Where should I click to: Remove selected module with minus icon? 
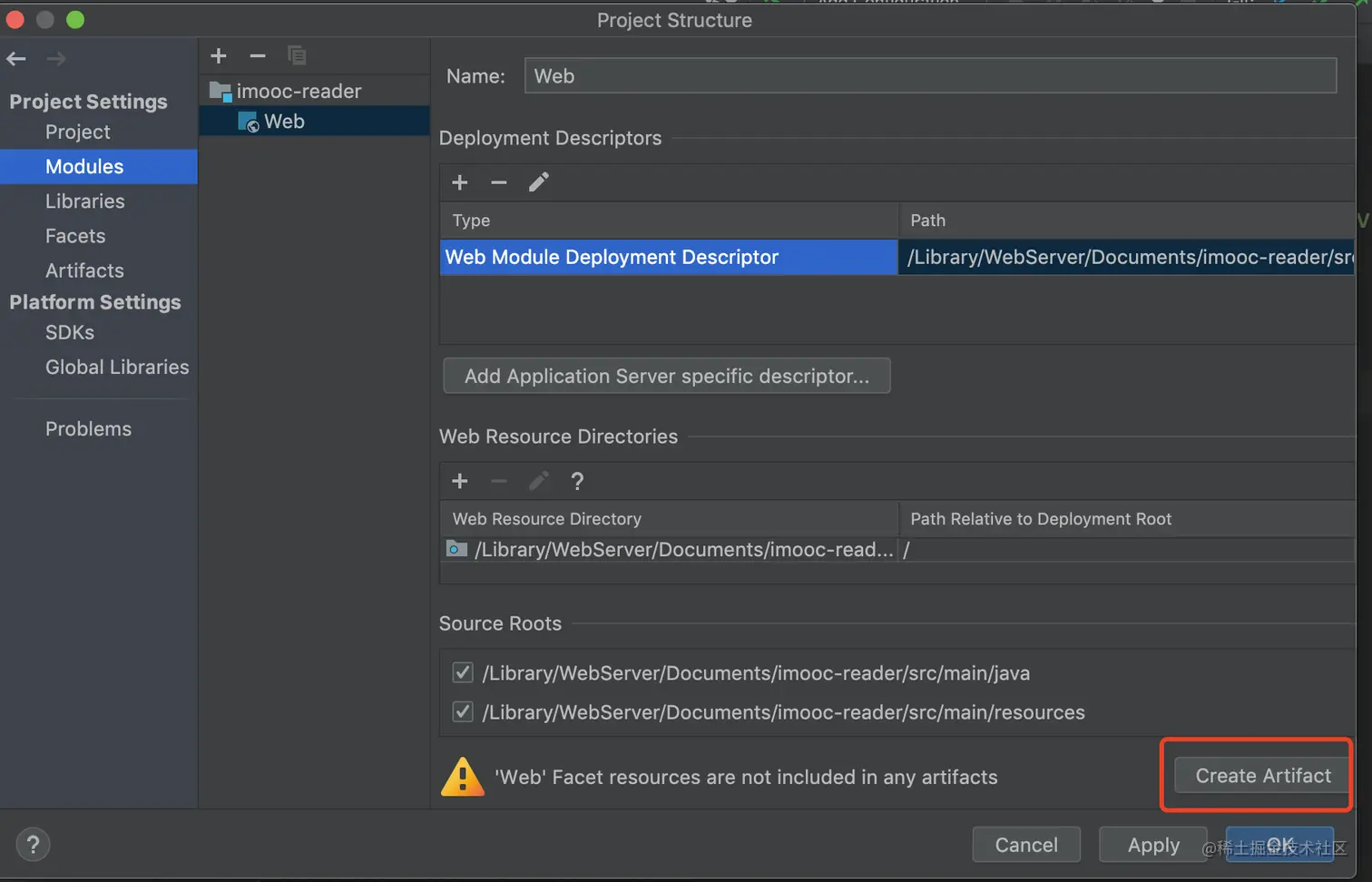tap(258, 56)
